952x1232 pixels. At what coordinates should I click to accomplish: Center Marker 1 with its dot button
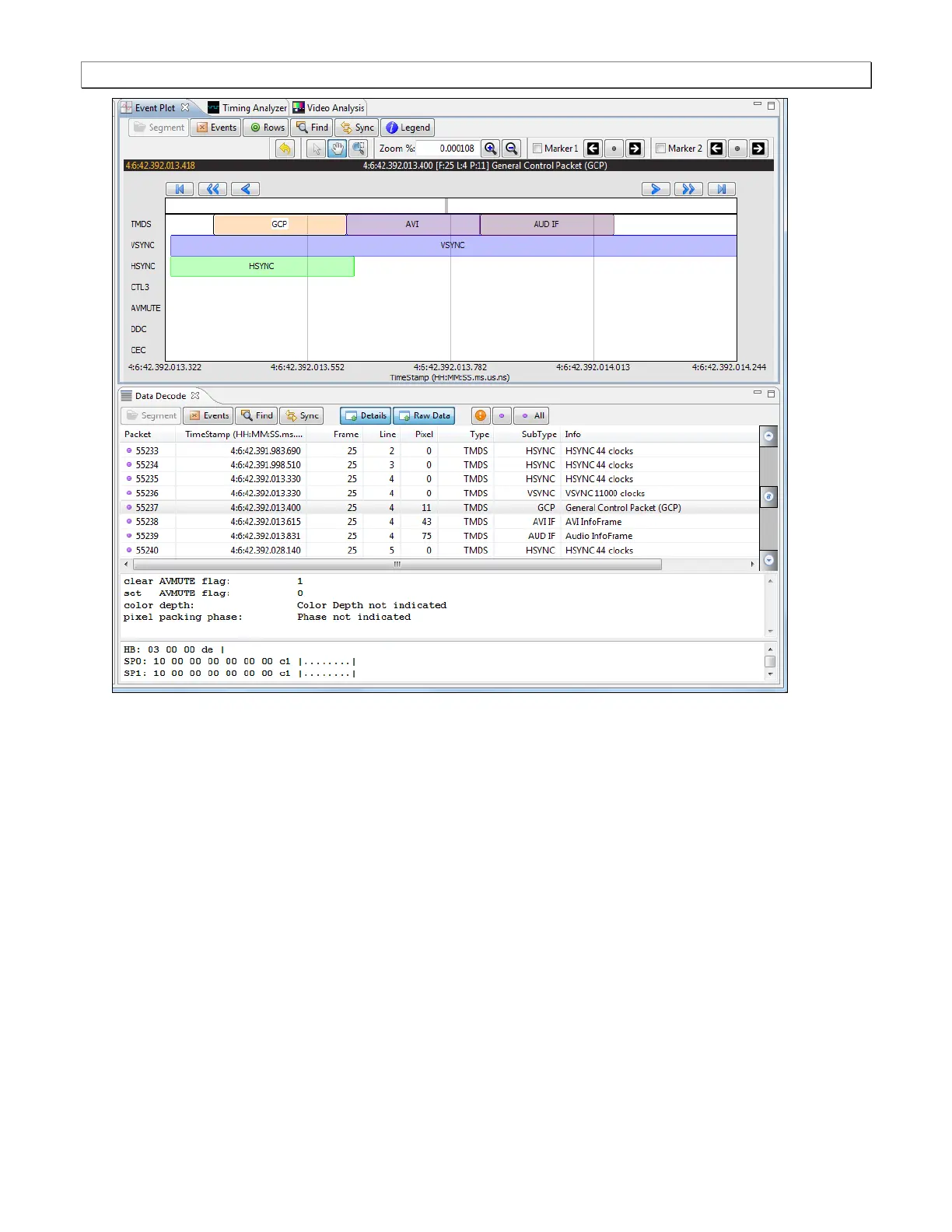pyautogui.click(x=614, y=149)
